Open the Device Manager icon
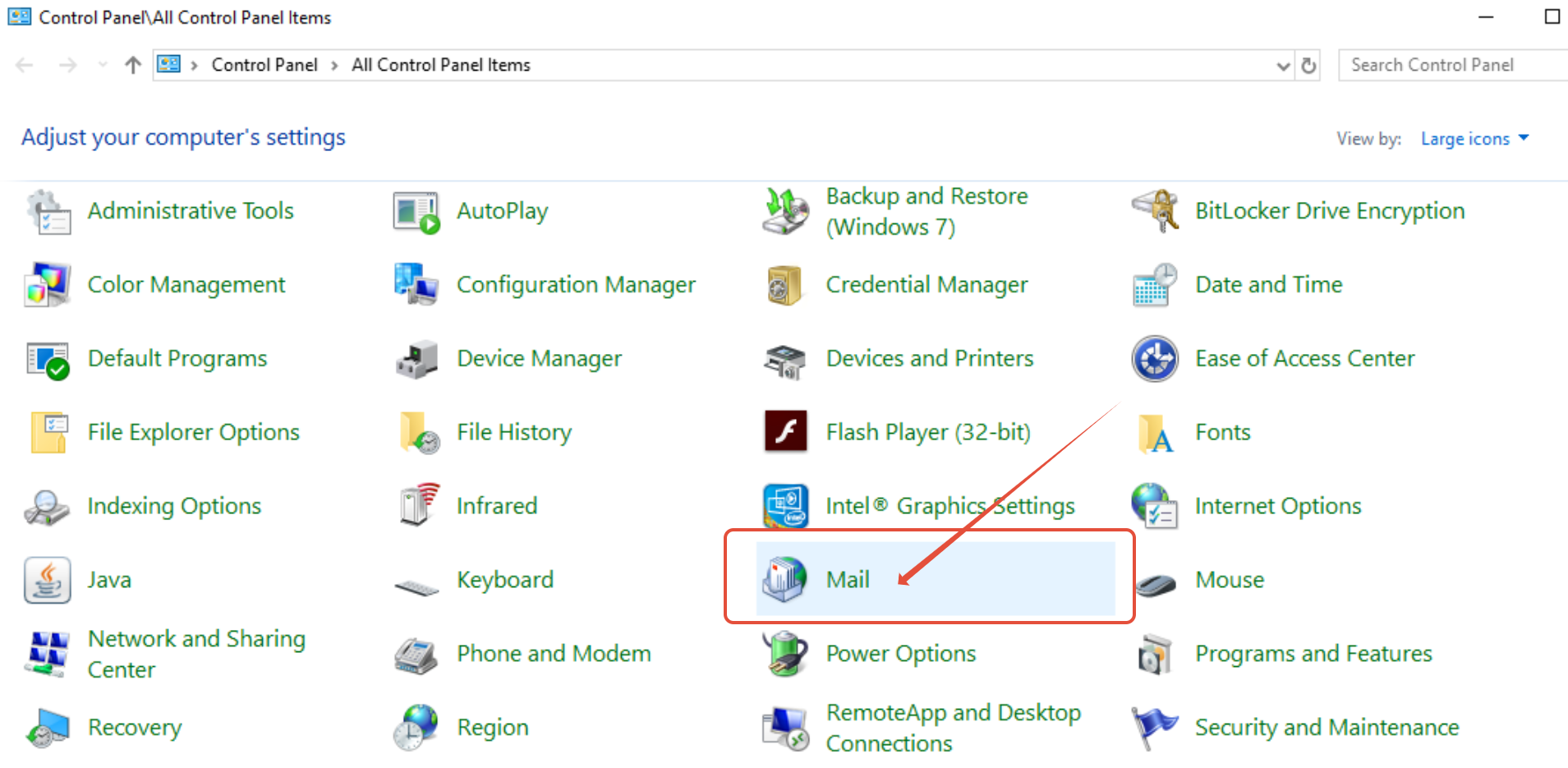The image size is (1568, 768). pyautogui.click(x=416, y=359)
